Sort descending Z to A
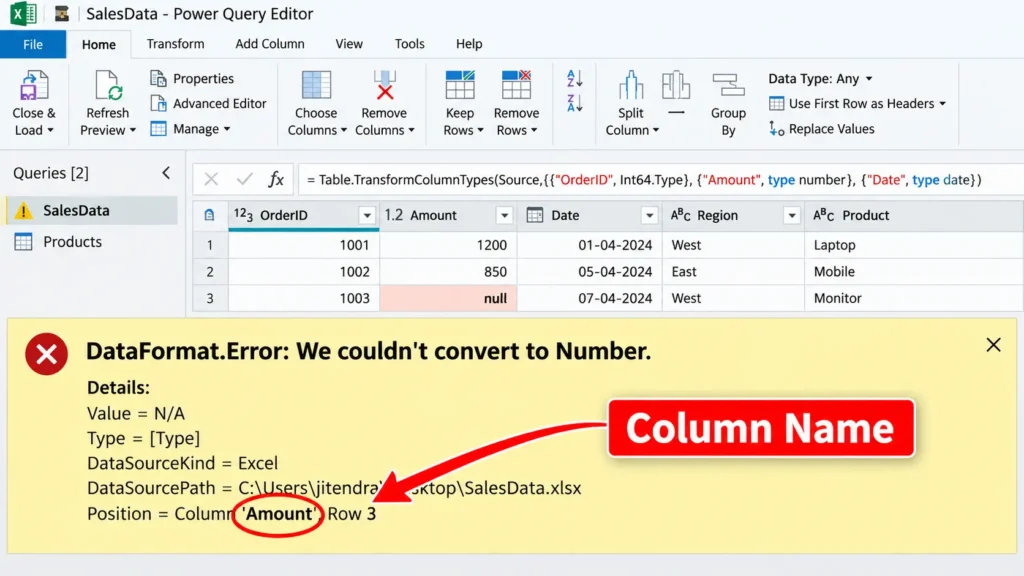The image size is (1024, 576). pyautogui.click(x=575, y=103)
